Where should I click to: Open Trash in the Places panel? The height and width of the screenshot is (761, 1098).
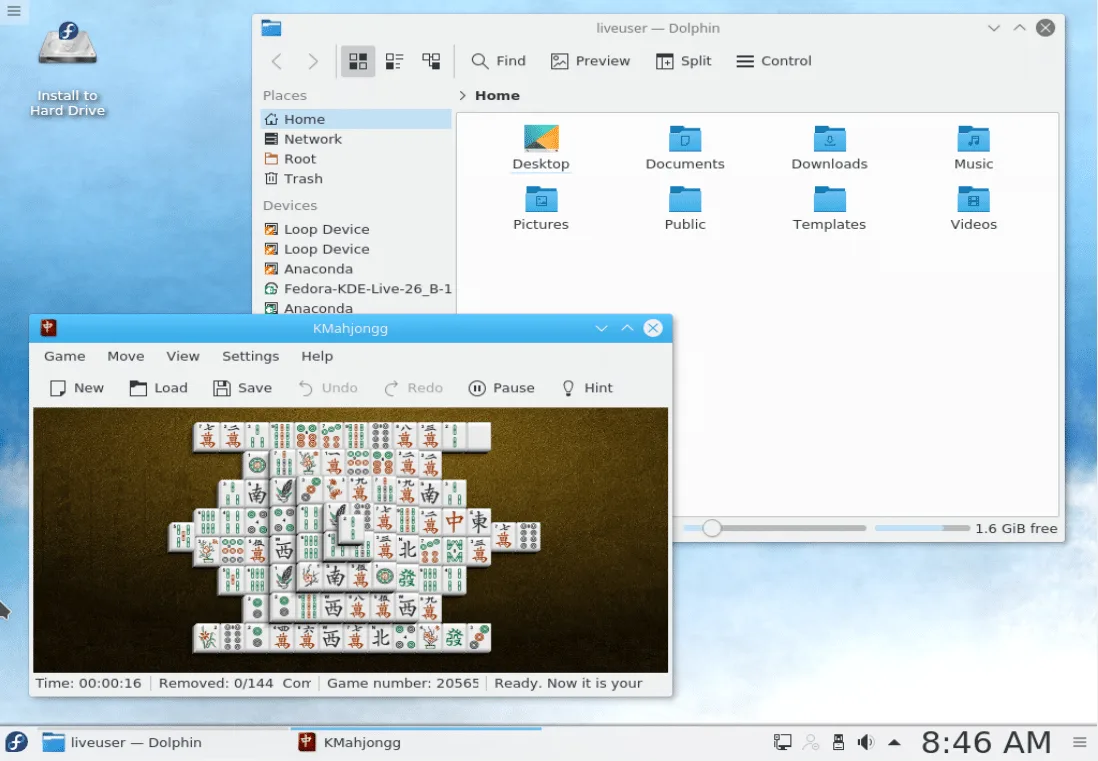[x=356, y=179]
